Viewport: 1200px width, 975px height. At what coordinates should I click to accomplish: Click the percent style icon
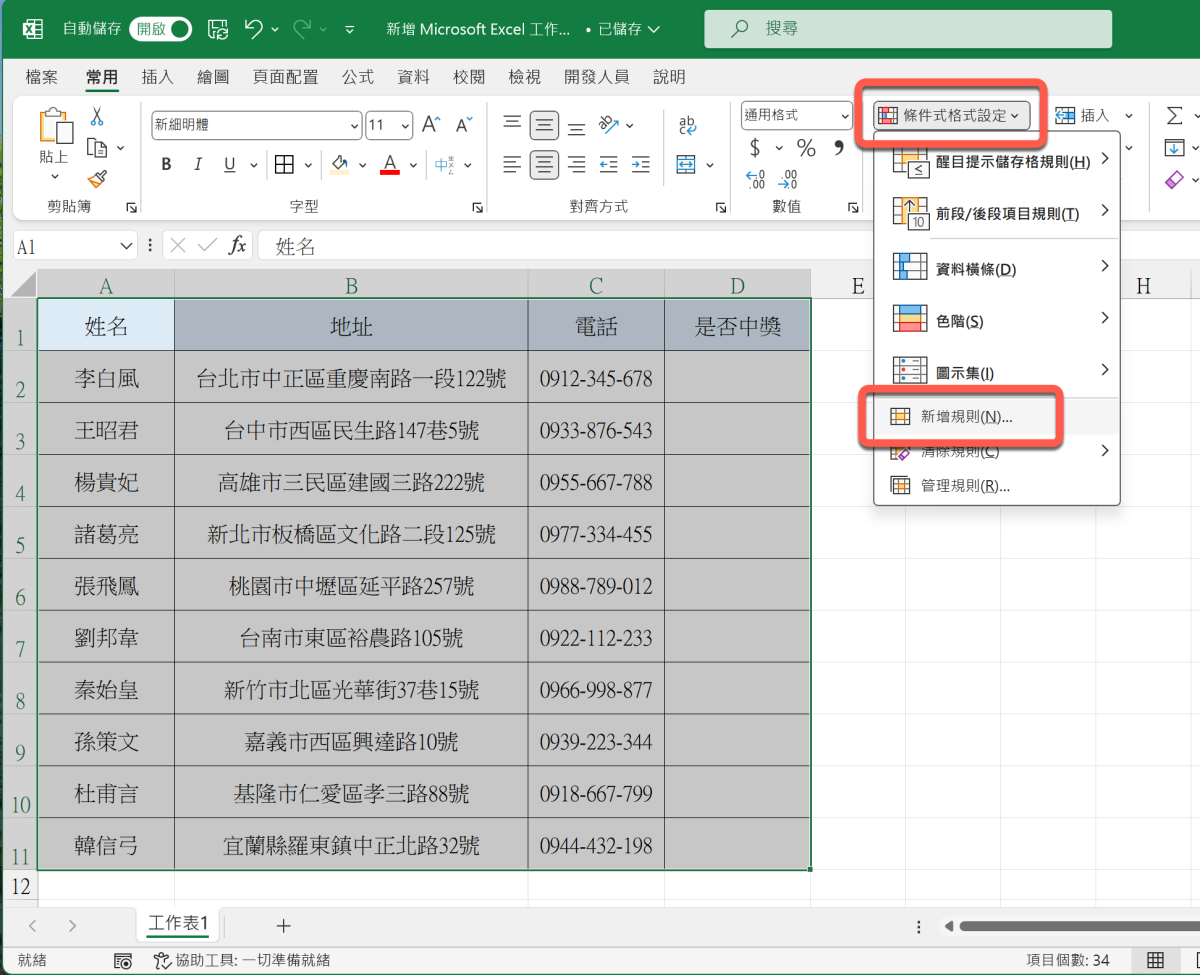coord(806,148)
